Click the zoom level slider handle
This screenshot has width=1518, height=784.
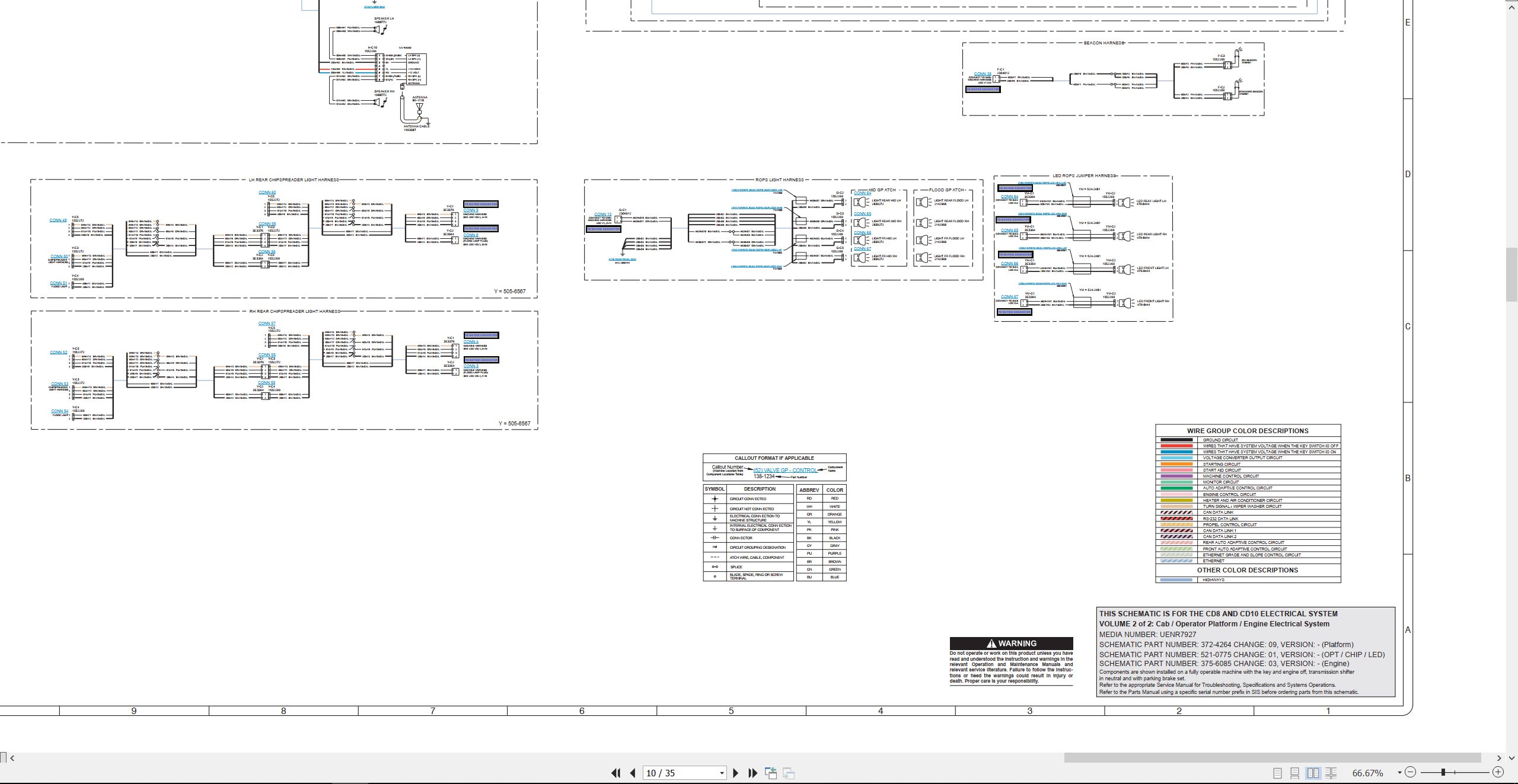click(x=1443, y=772)
